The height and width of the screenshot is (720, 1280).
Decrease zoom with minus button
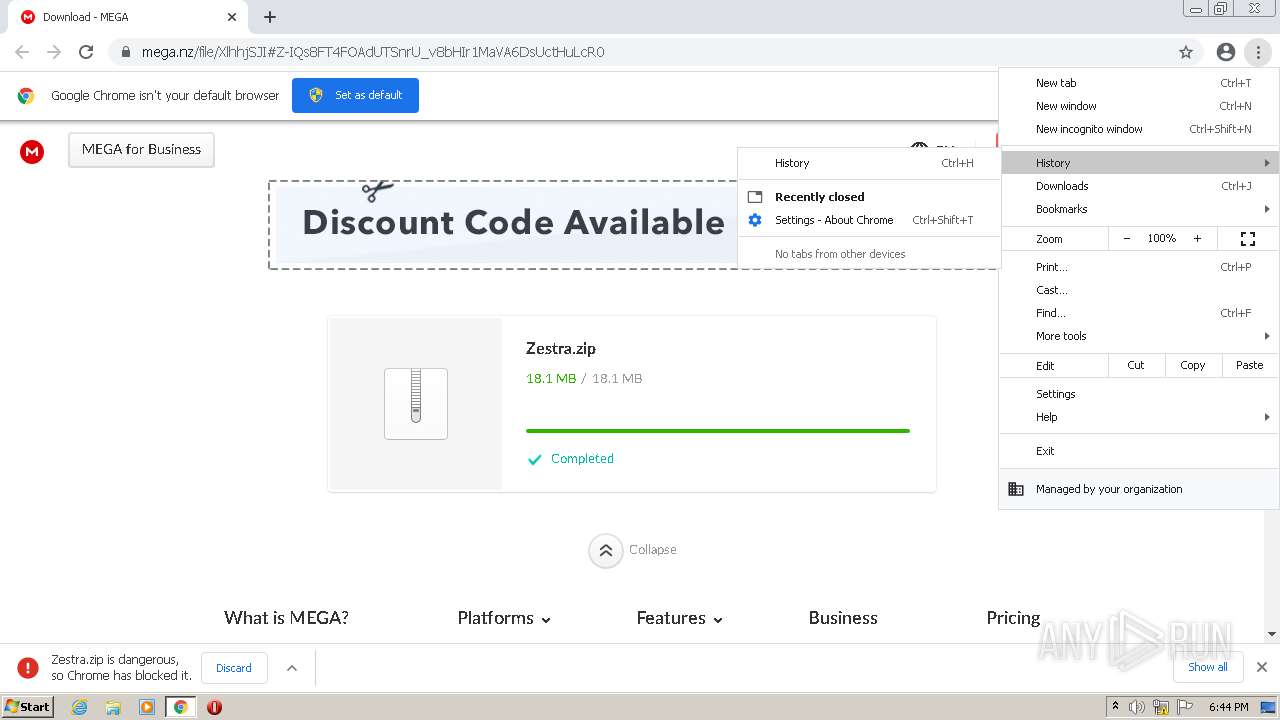pos(1127,239)
